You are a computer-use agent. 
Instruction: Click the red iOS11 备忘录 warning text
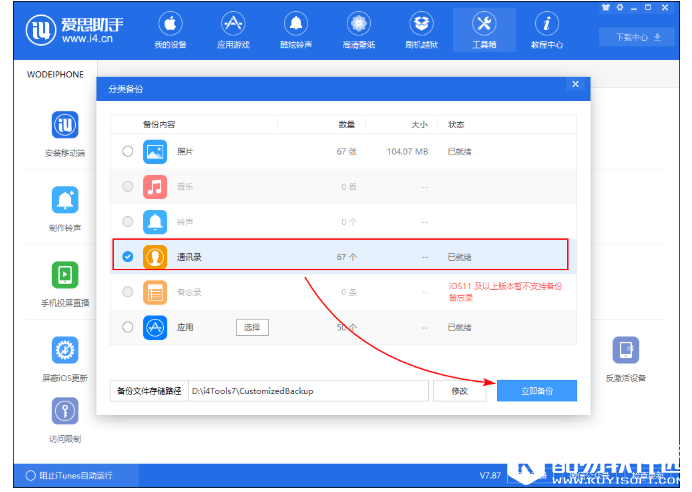505,292
